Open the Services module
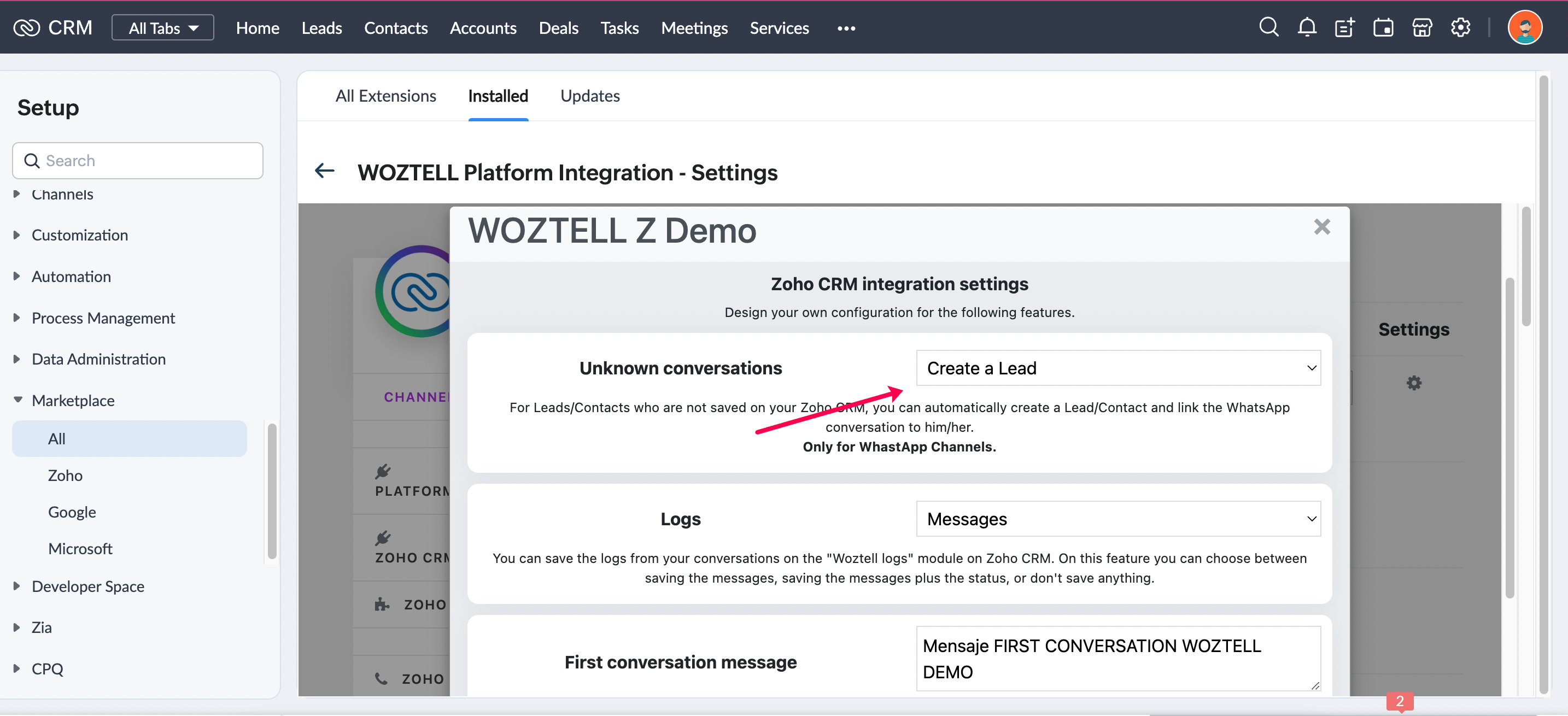 click(779, 28)
